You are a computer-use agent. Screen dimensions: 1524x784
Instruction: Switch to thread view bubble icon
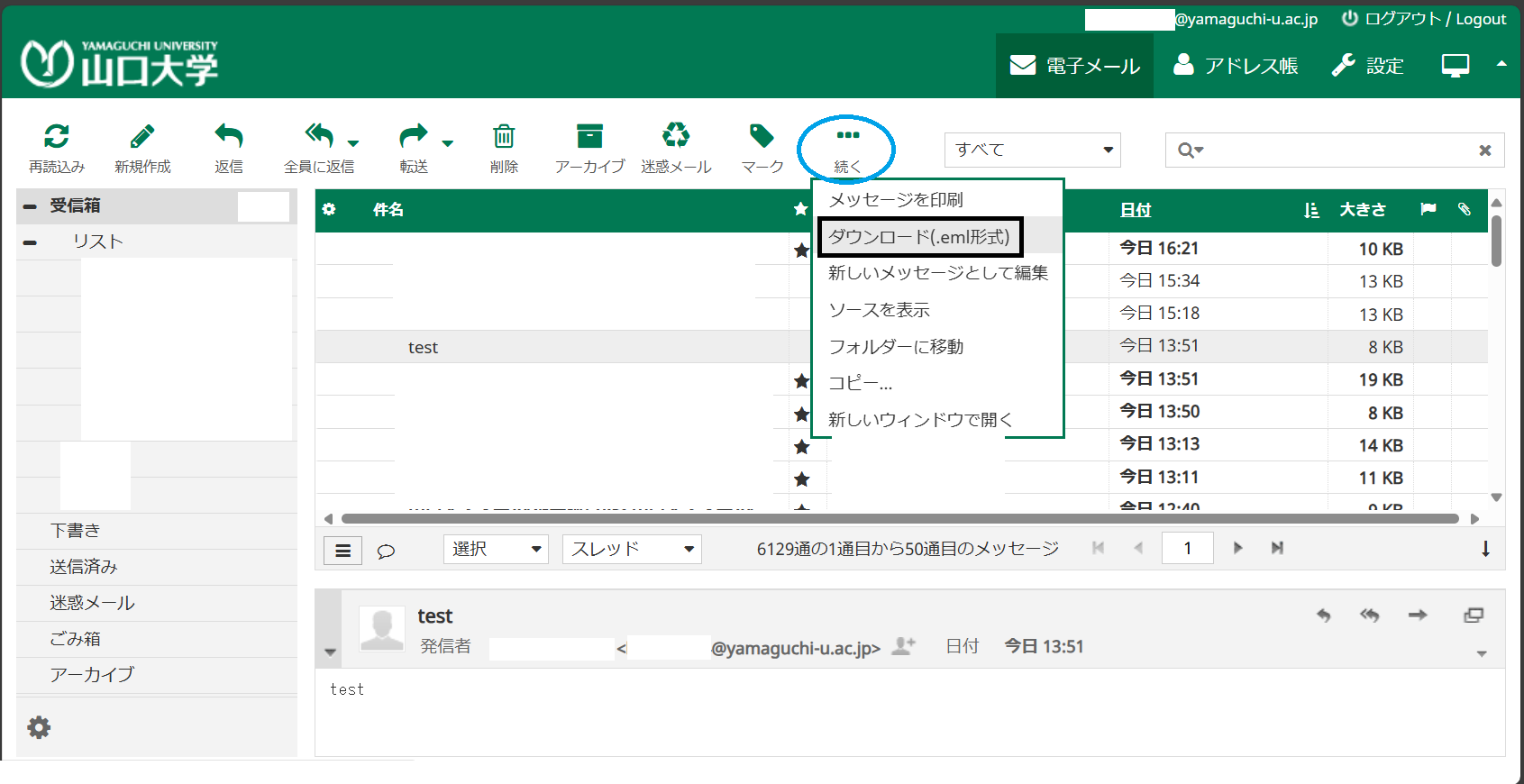click(386, 551)
